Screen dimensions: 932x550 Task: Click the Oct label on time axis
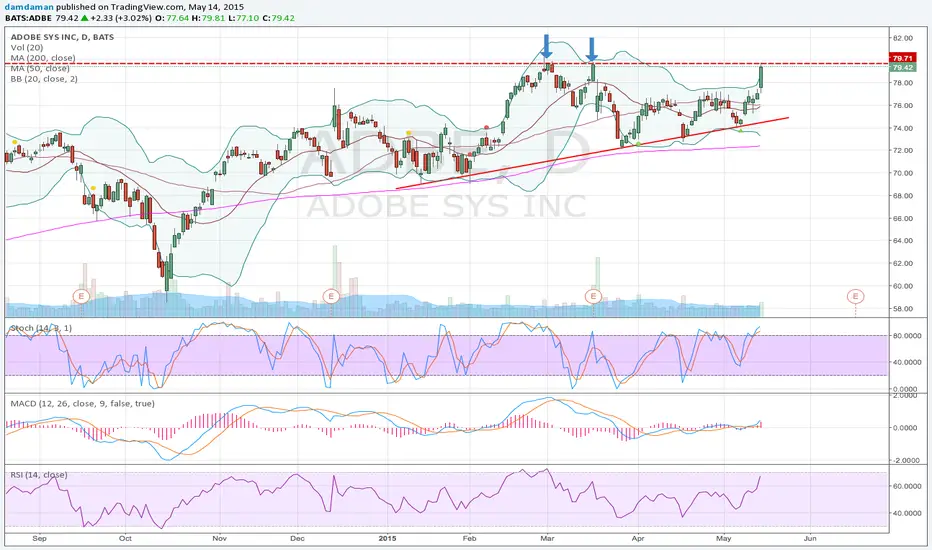[125, 539]
